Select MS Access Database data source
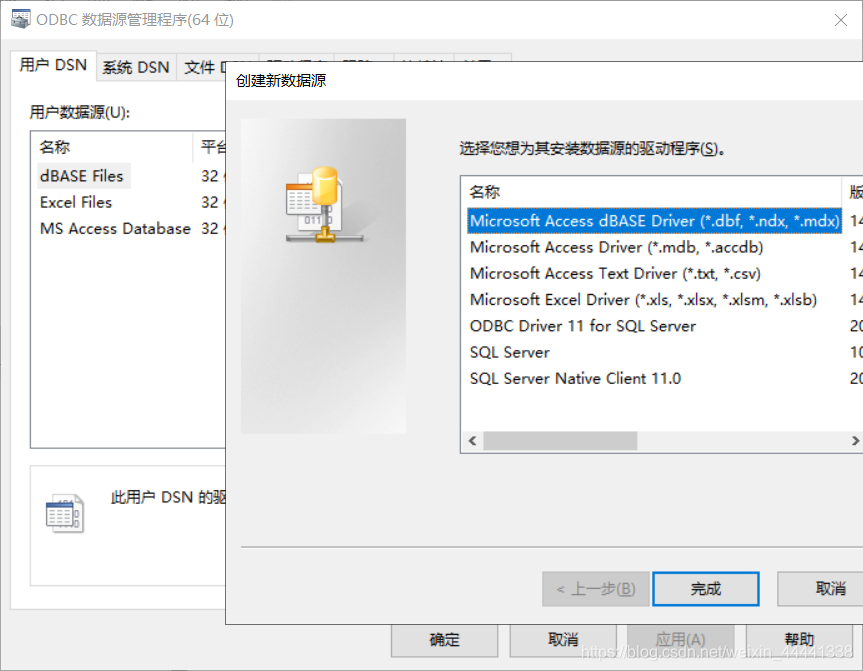The height and width of the screenshot is (671, 863). (x=115, y=228)
